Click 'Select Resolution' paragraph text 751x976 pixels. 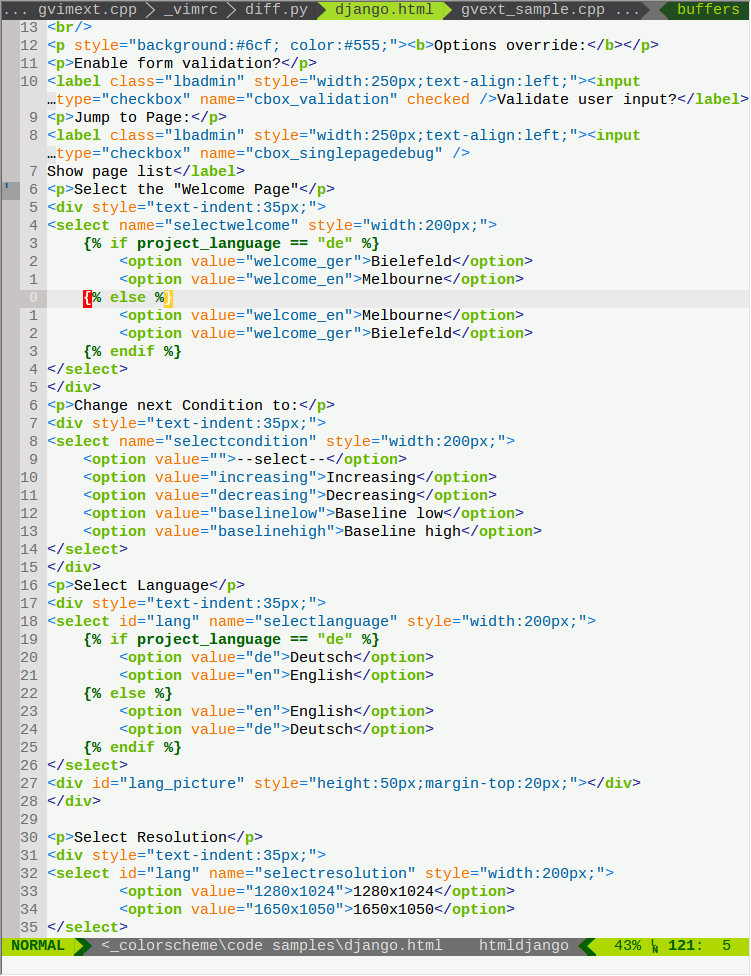[x=150, y=838]
